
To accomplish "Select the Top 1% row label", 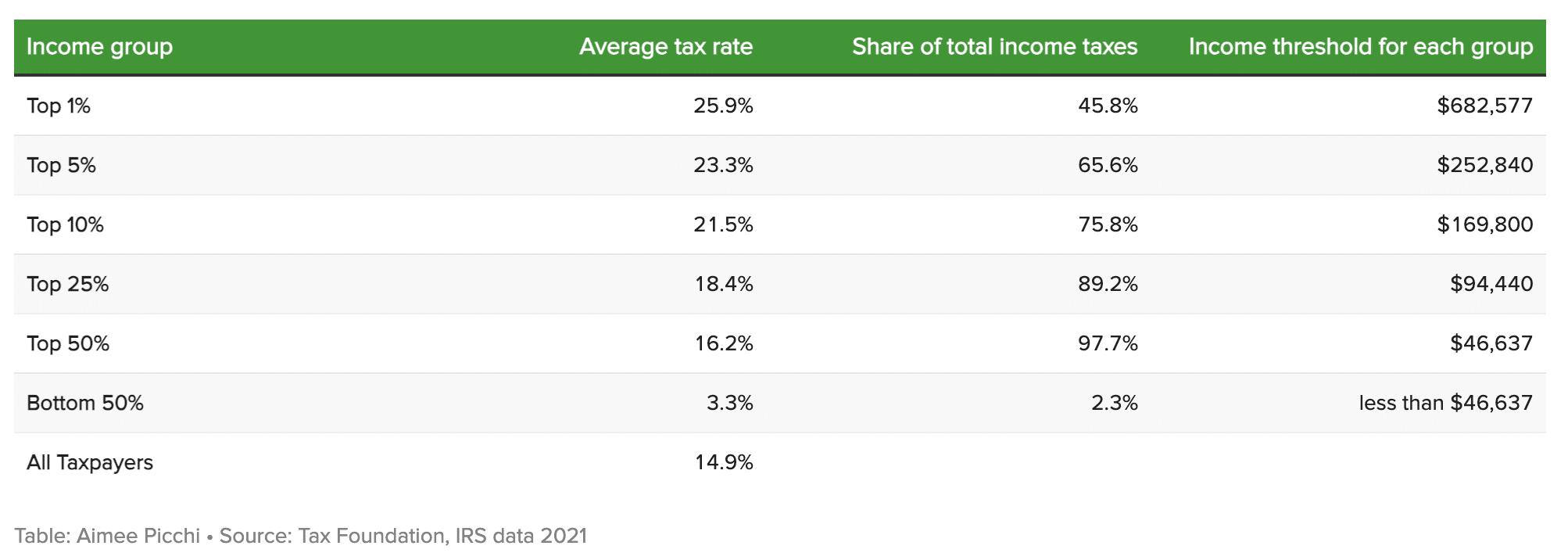I will point(59,106).
